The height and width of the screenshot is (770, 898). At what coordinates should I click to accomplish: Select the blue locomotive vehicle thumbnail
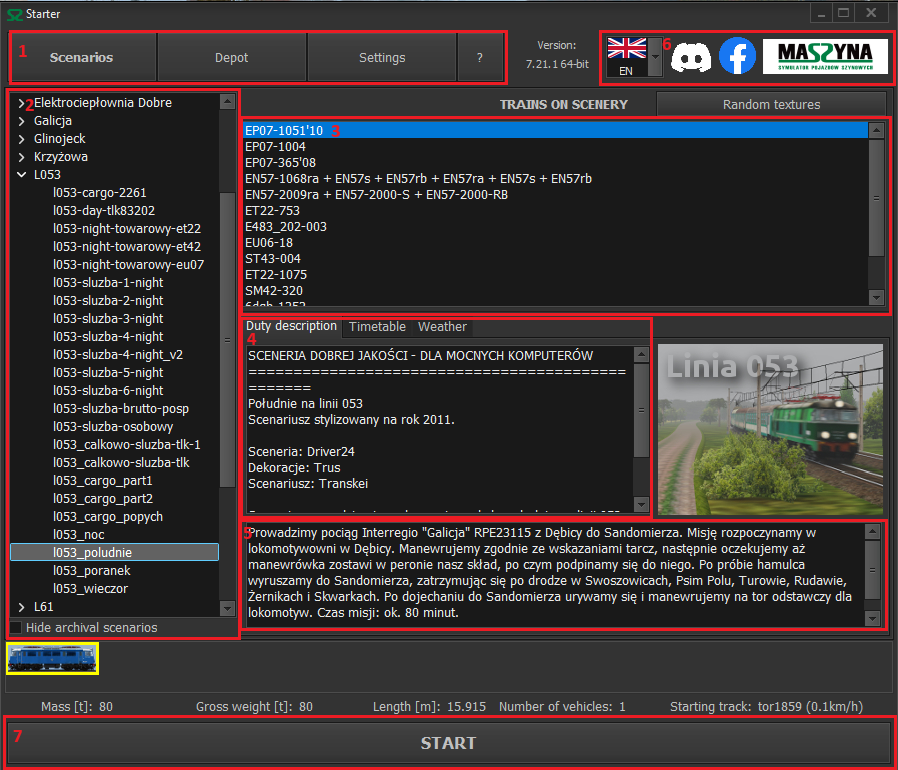coord(53,658)
